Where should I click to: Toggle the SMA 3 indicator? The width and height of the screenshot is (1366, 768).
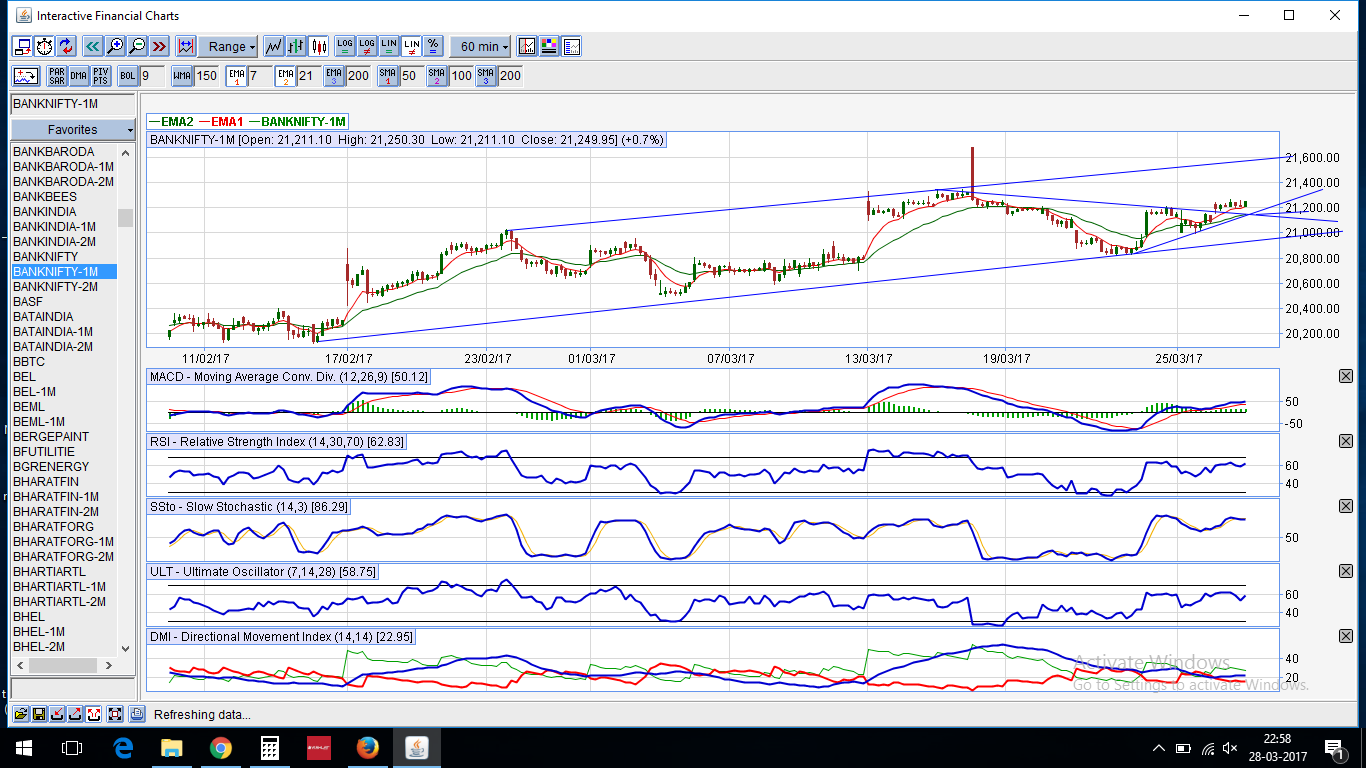[486, 75]
